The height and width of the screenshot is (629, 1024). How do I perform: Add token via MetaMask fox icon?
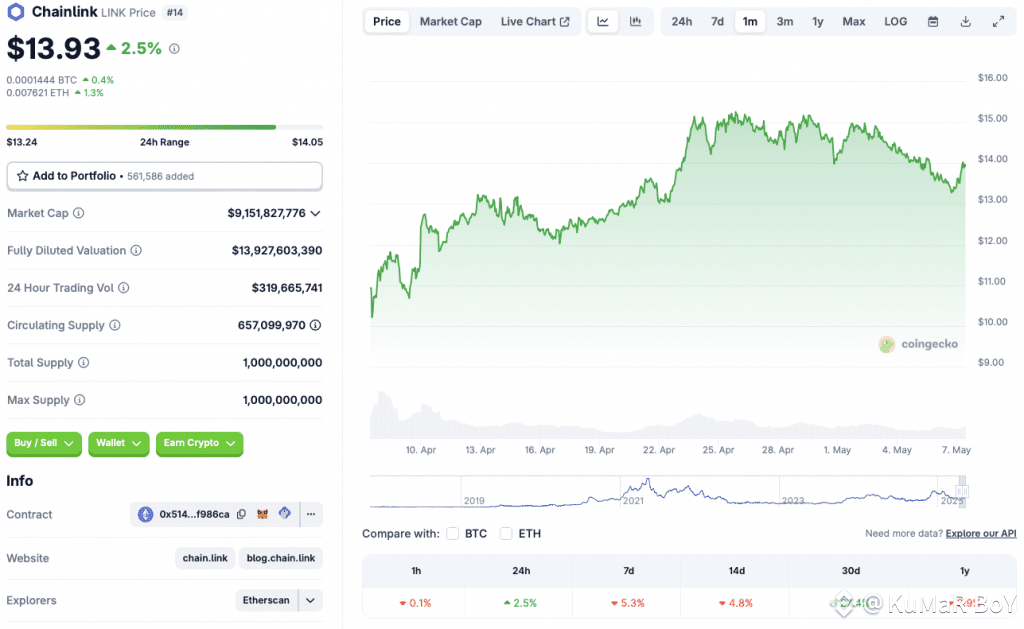pos(263,514)
